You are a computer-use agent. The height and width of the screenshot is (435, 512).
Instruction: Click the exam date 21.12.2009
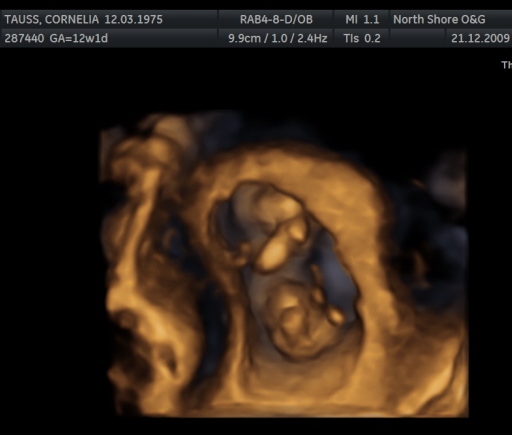(480, 38)
